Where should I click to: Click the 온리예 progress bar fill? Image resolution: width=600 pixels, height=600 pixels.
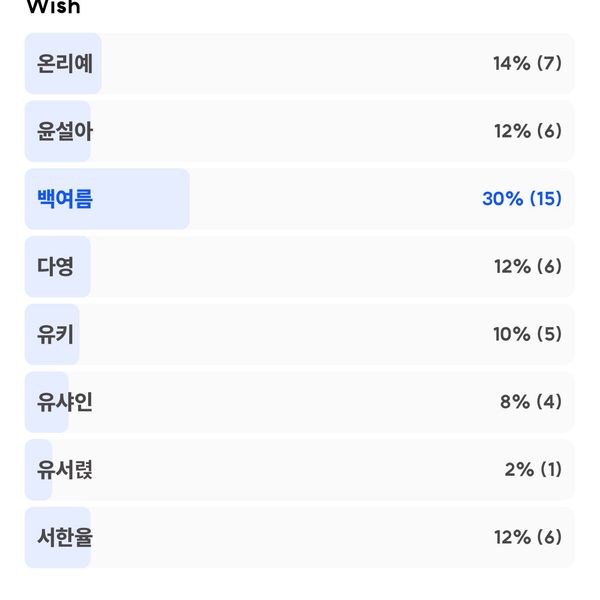click(x=63, y=64)
